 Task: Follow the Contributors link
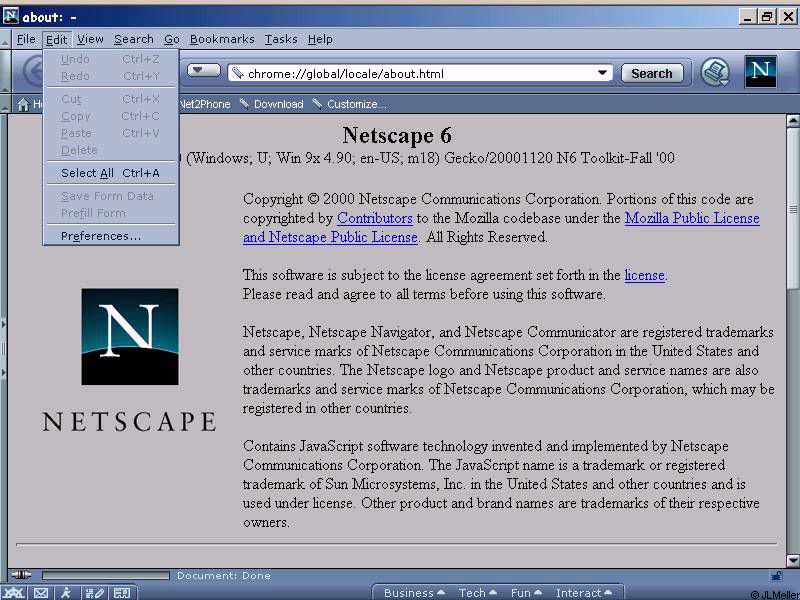[374, 218]
